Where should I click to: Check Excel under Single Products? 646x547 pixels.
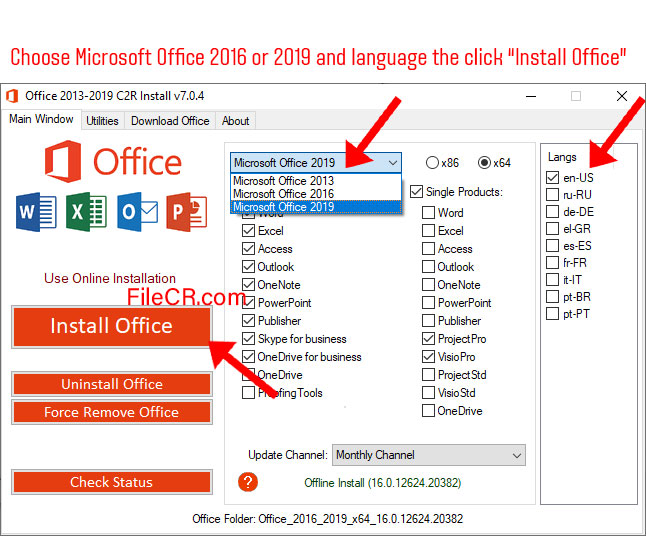click(x=428, y=231)
